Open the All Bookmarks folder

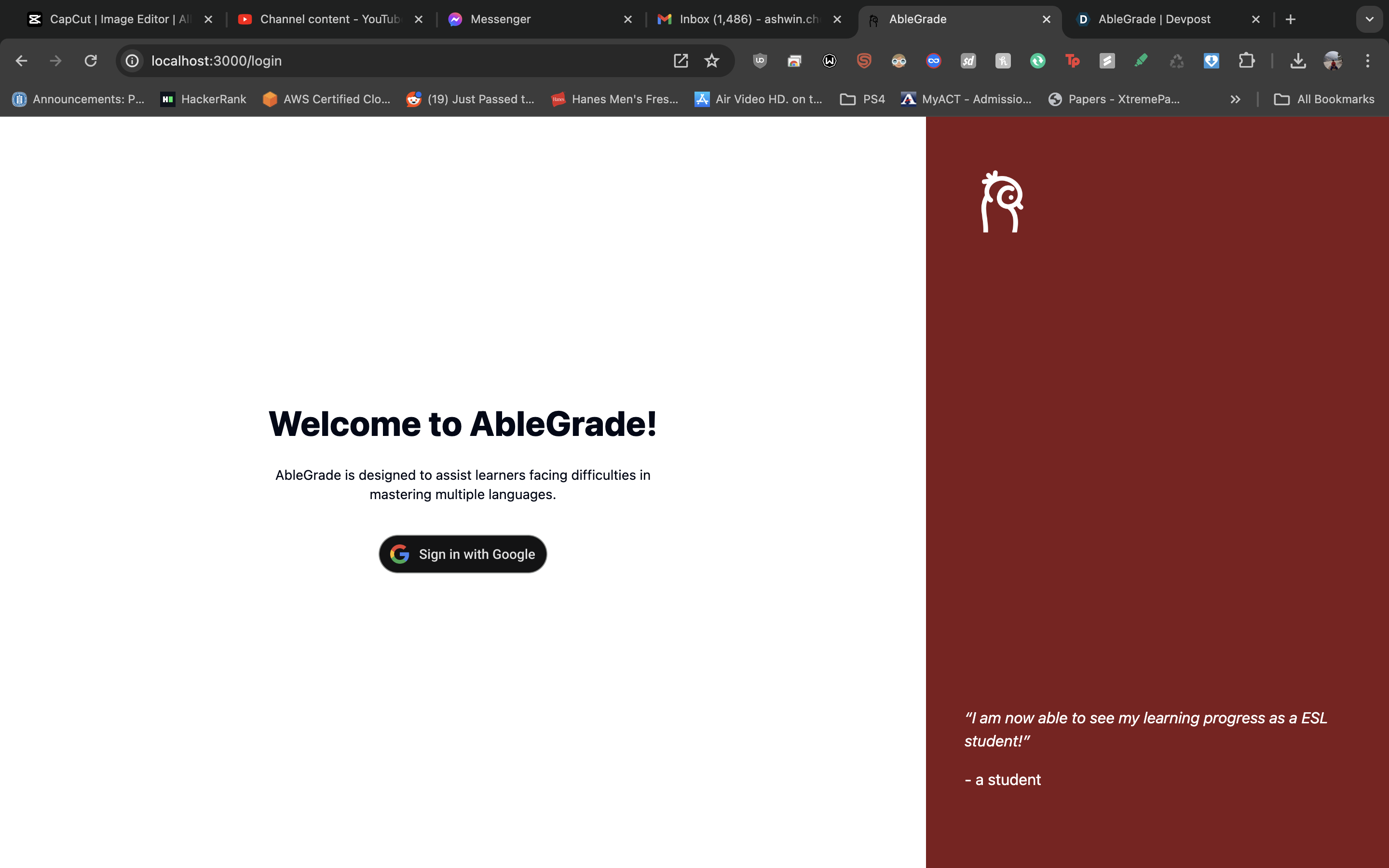point(1324,99)
